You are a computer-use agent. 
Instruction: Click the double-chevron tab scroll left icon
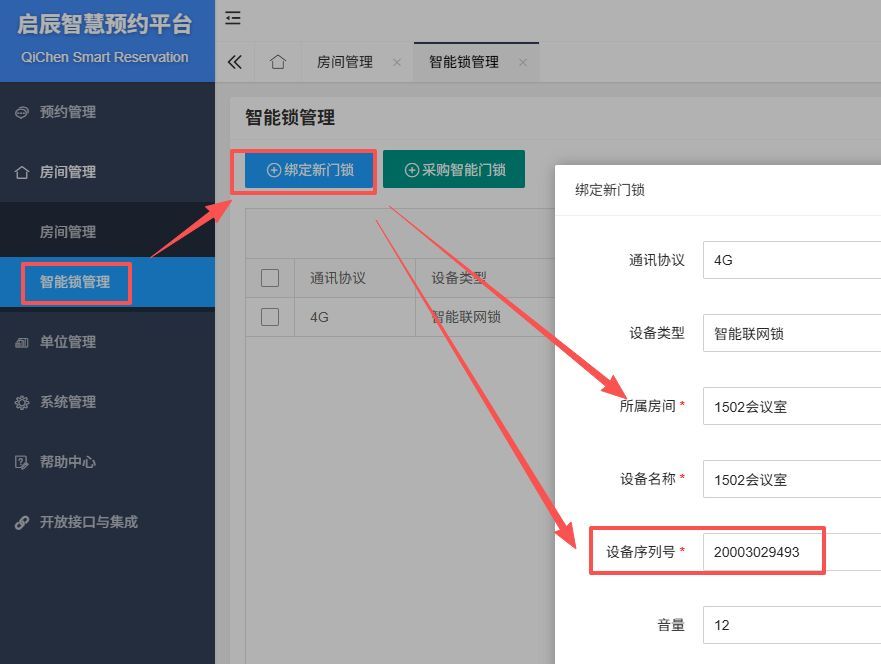click(235, 62)
